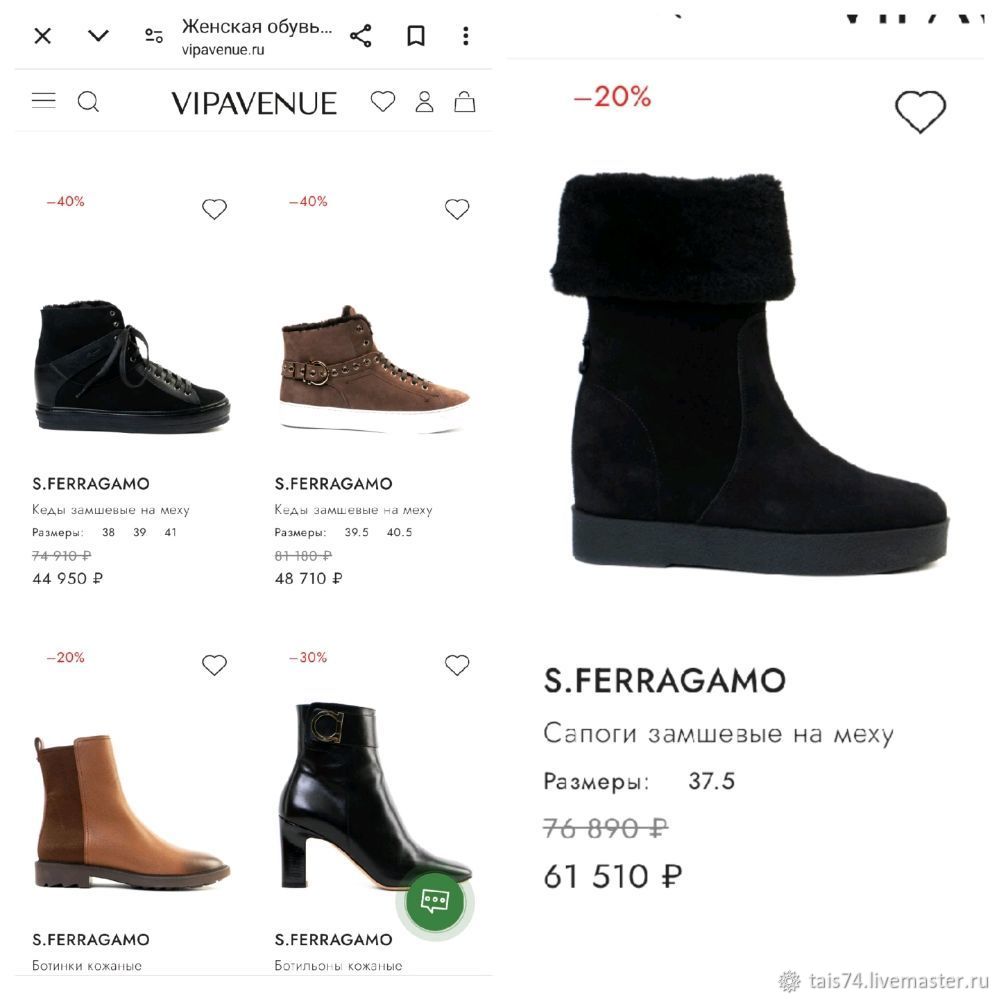The image size is (999, 999).
Task: Open the VIPAVENUE hamburger menu
Action: (44, 101)
